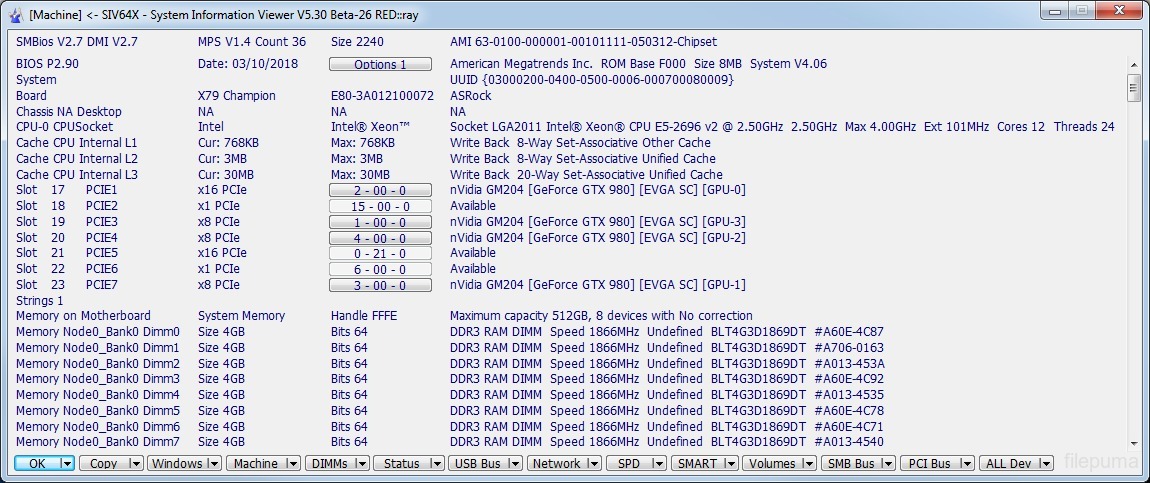Open the USB Bus view
The image size is (1150, 483).
point(477,464)
